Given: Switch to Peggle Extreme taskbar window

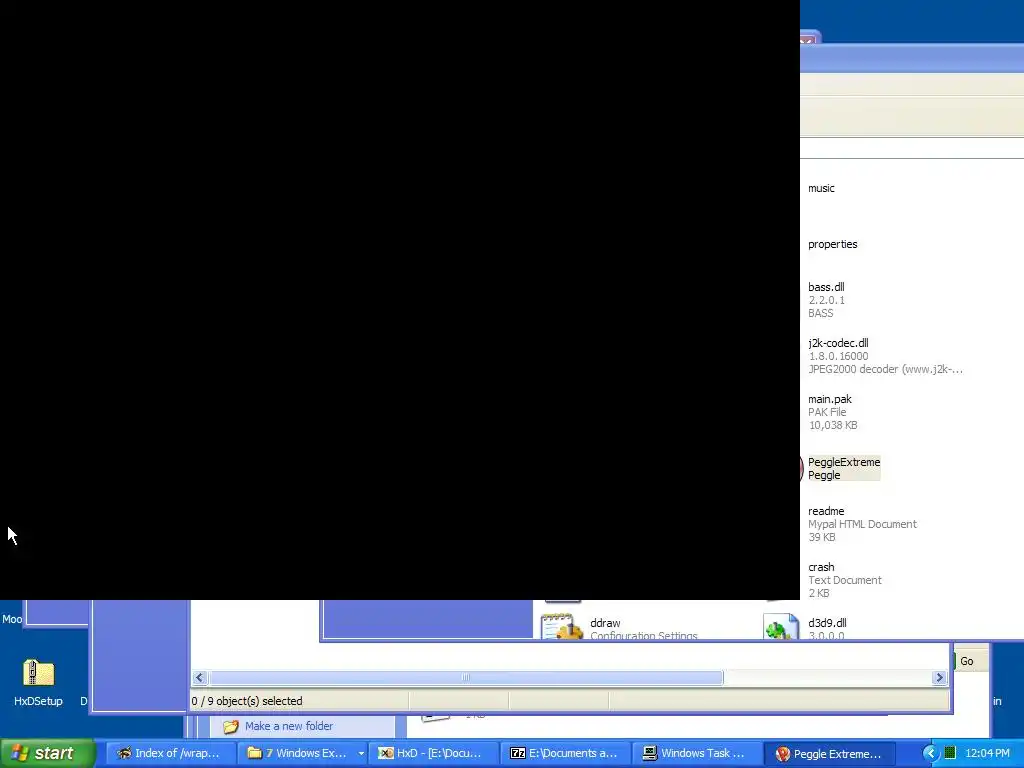Looking at the screenshot, I should pyautogui.click(x=829, y=753).
